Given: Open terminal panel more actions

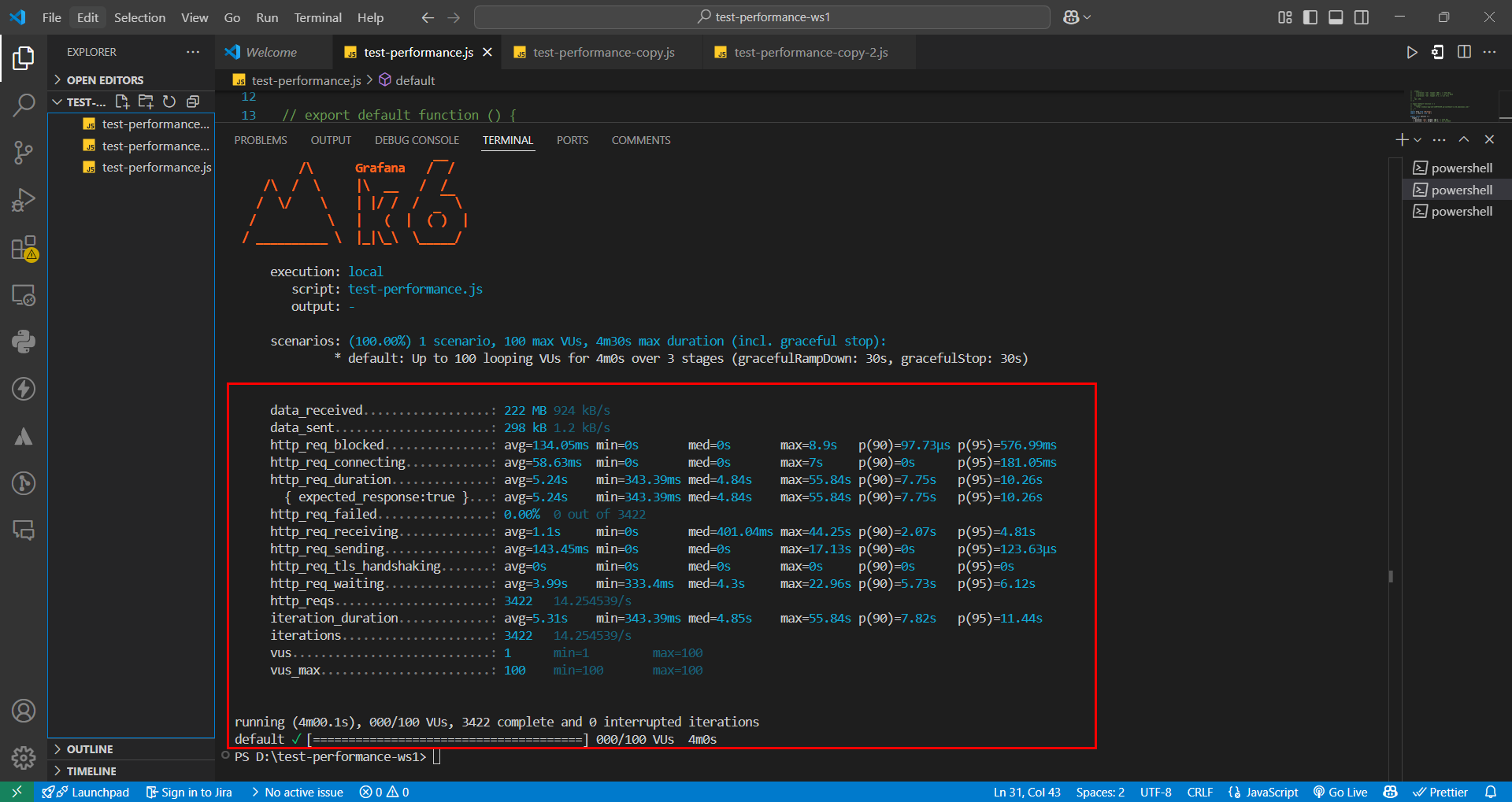Looking at the screenshot, I should (1440, 139).
